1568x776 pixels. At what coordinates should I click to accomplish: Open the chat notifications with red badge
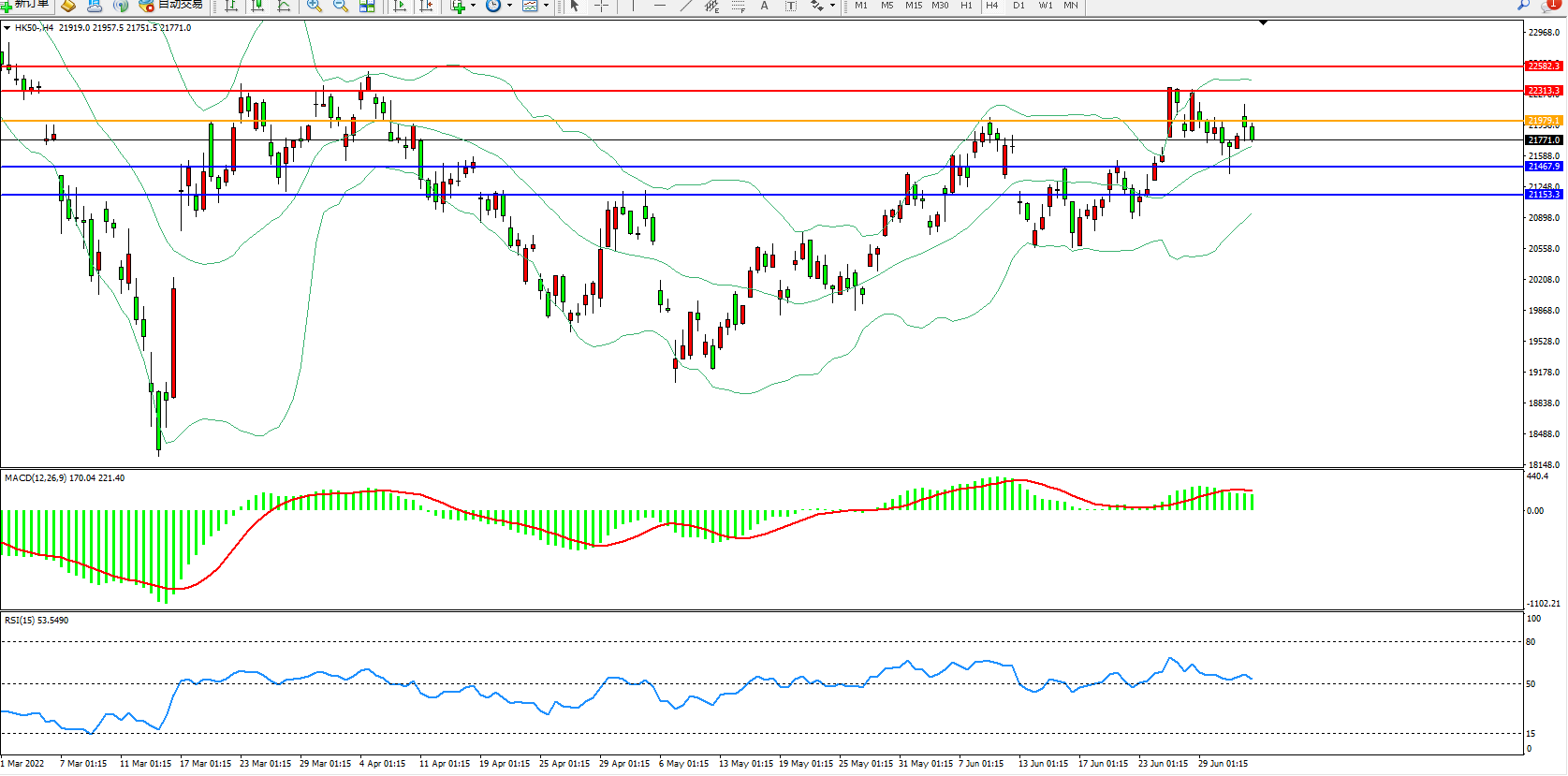(x=1550, y=6)
